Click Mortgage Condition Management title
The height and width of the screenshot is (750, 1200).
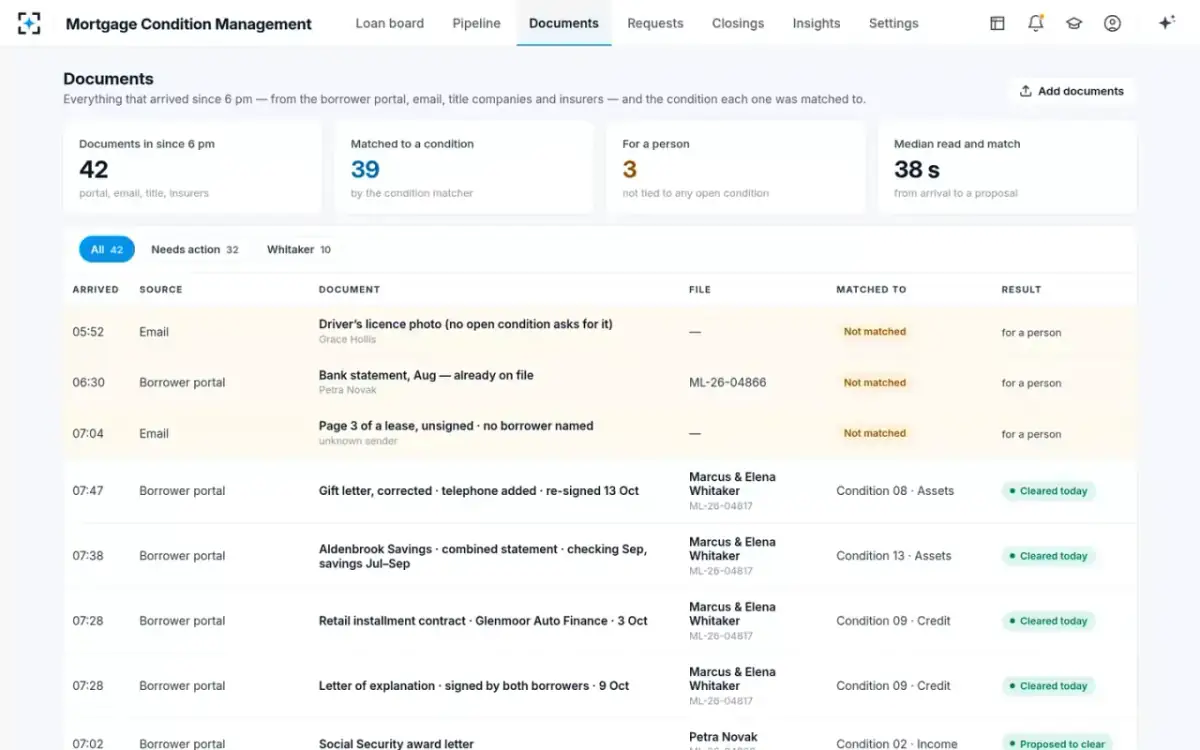click(x=189, y=24)
